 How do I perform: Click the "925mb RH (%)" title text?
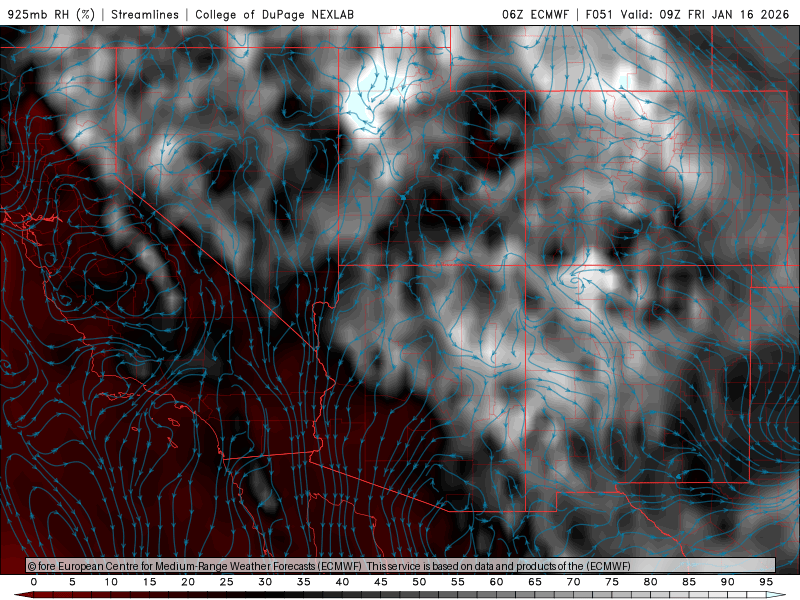[51, 14]
